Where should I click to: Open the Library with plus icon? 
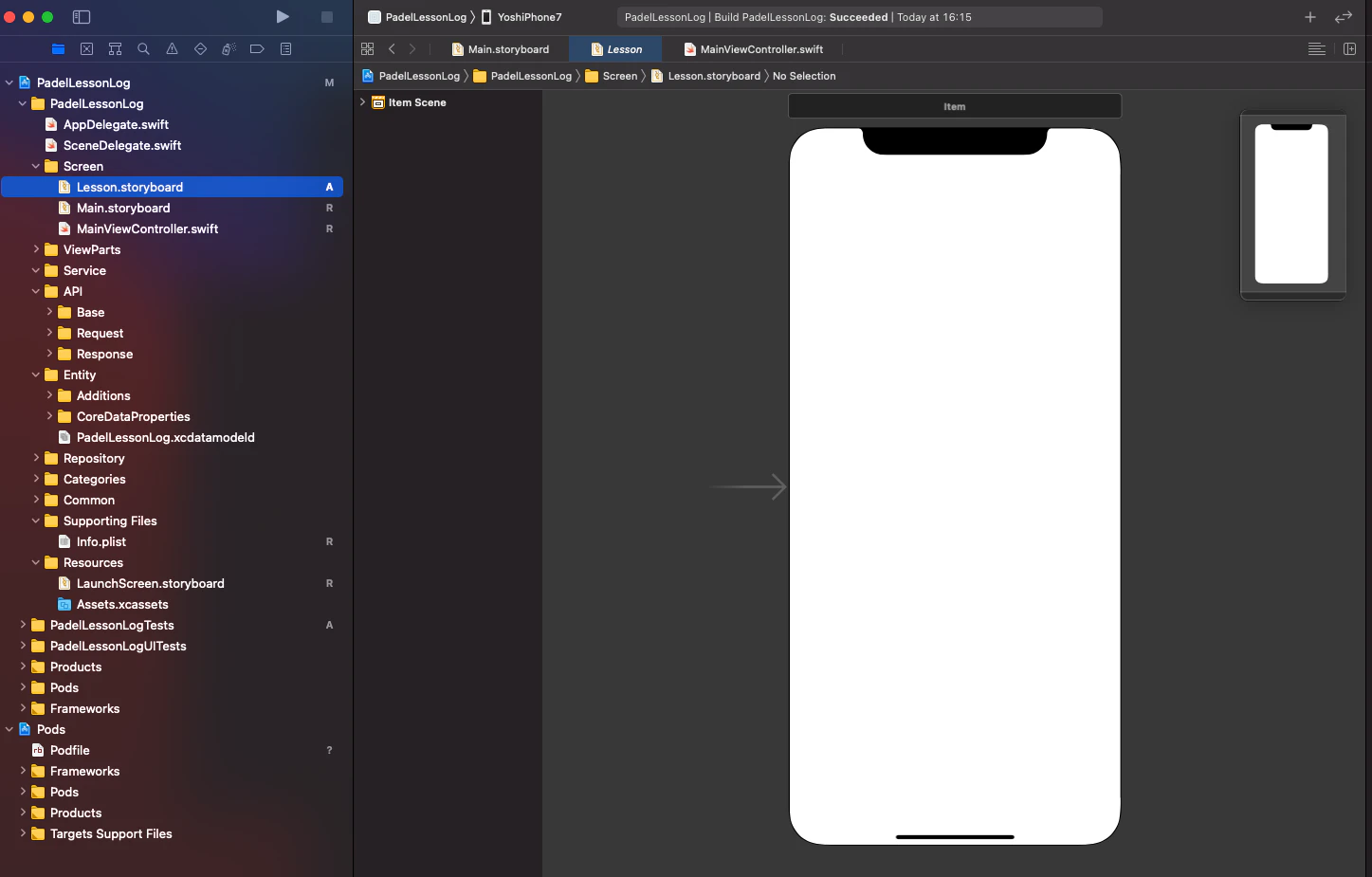coord(1310,17)
